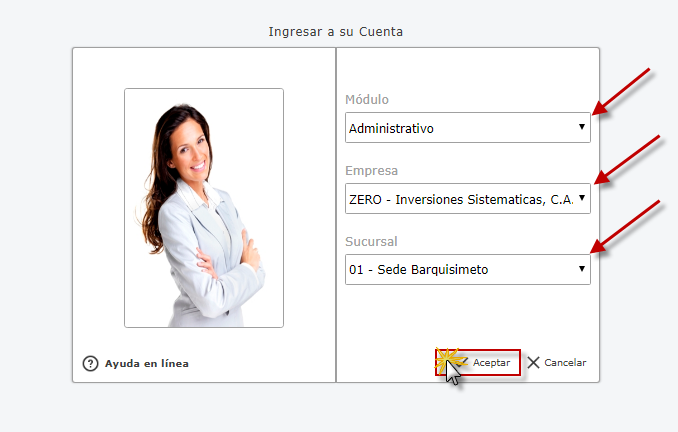Open the 01 - Sede Barquisimeto branch list
Screen dimensions: 678x432
[x=468, y=269]
